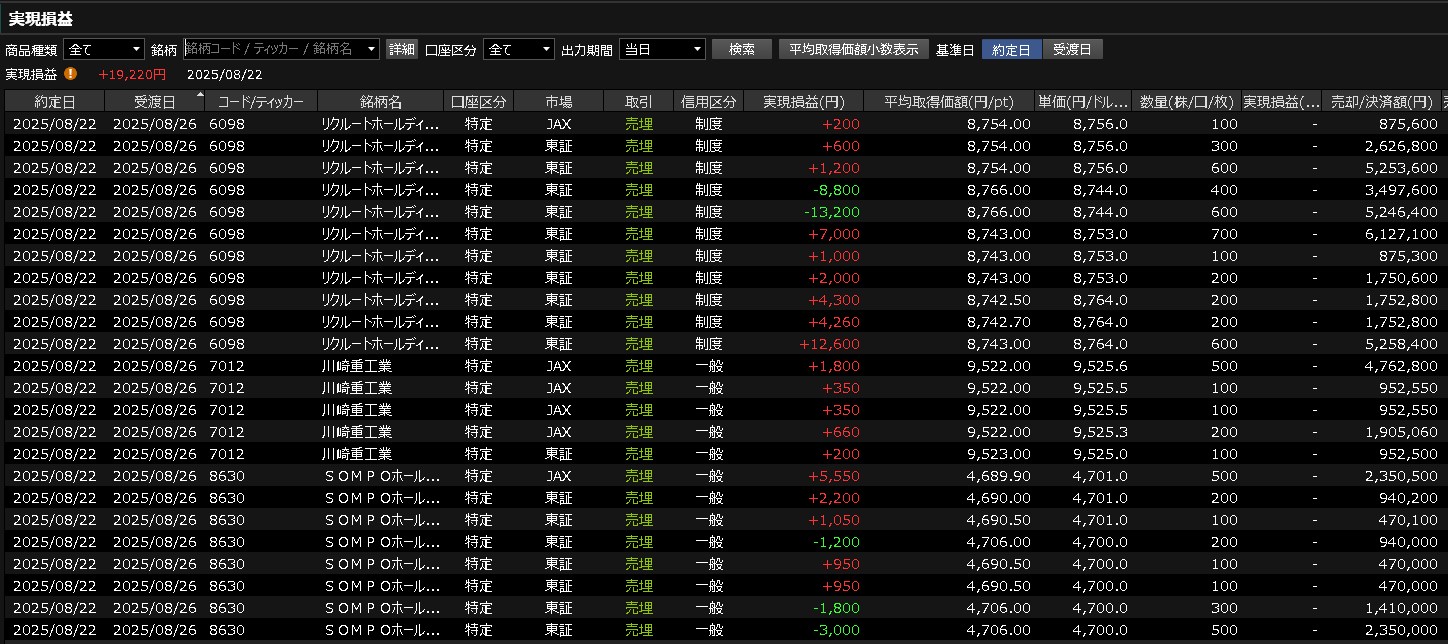1448x644 pixels.
Task: Select the 平均取得価額(円/pt) column header
Action: [x=948, y=101]
